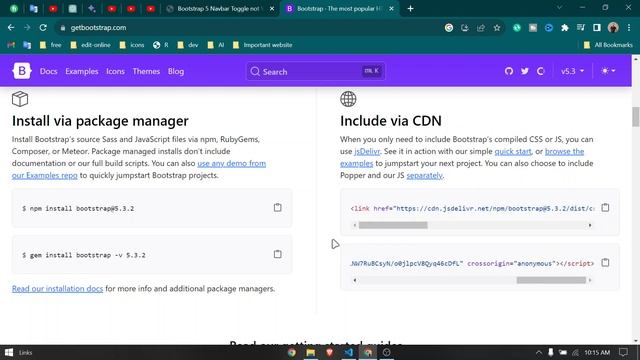Click the R bookmark
This screenshot has height=360, width=640.
pyautogui.click(x=160, y=45)
